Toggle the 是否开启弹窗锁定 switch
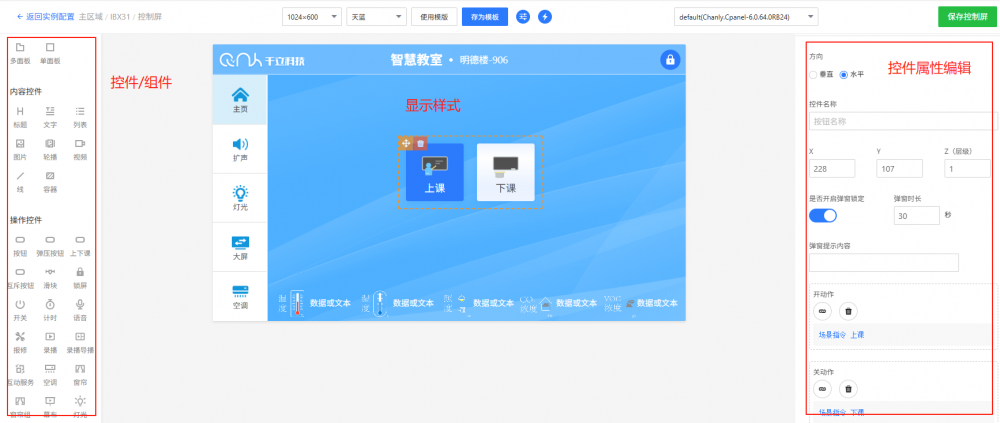This screenshot has height=423, width=1000. coord(823,216)
